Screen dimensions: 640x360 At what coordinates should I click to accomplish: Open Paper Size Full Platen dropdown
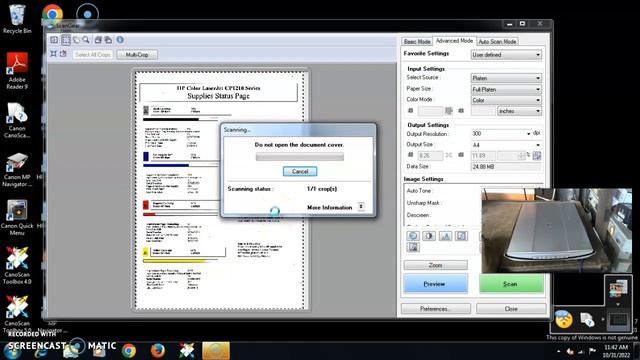tap(506, 89)
